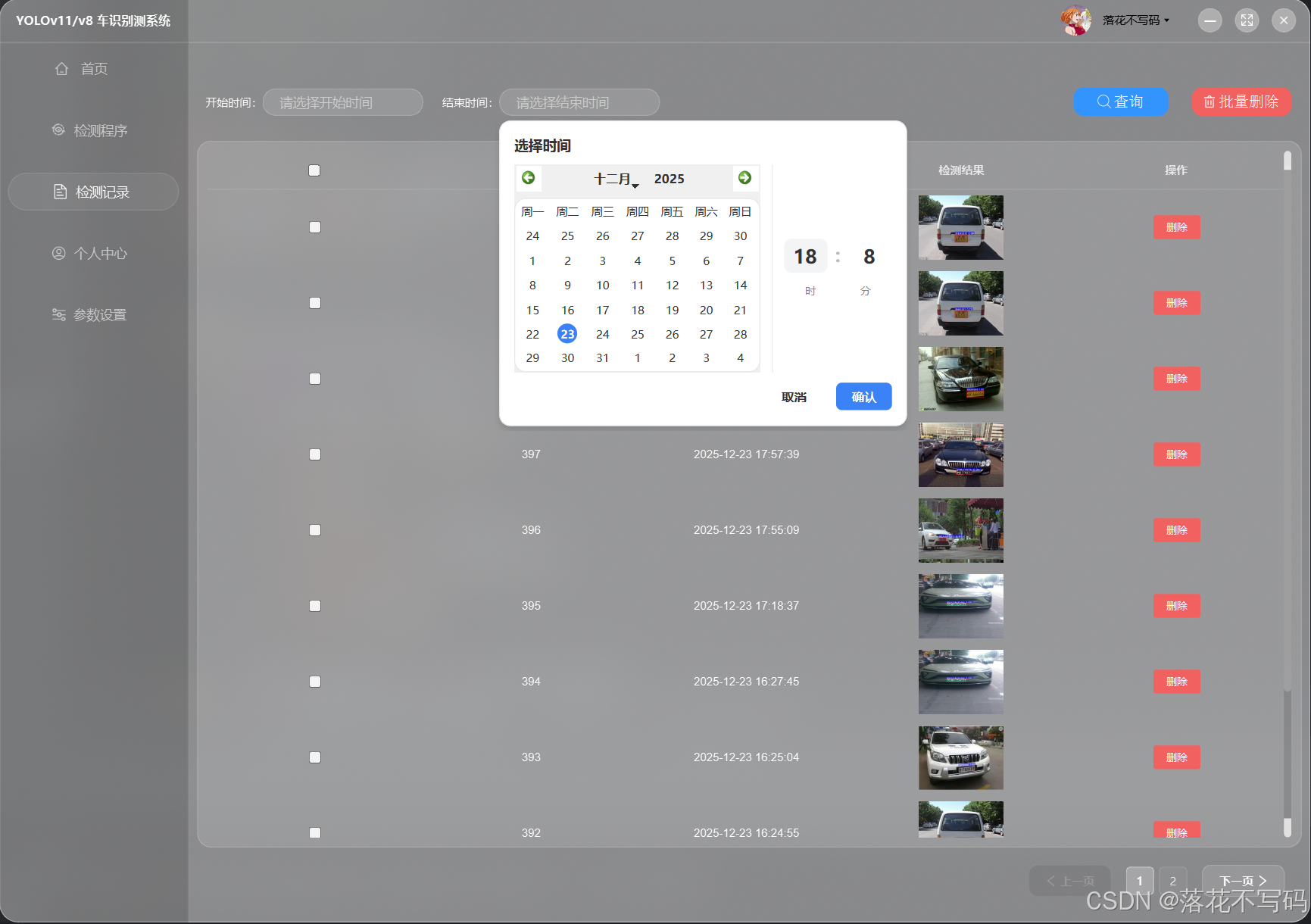Image resolution: width=1311 pixels, height=924 pixels.
Task: Delete record 393 with 删除 button
Action: [1177, 757]
